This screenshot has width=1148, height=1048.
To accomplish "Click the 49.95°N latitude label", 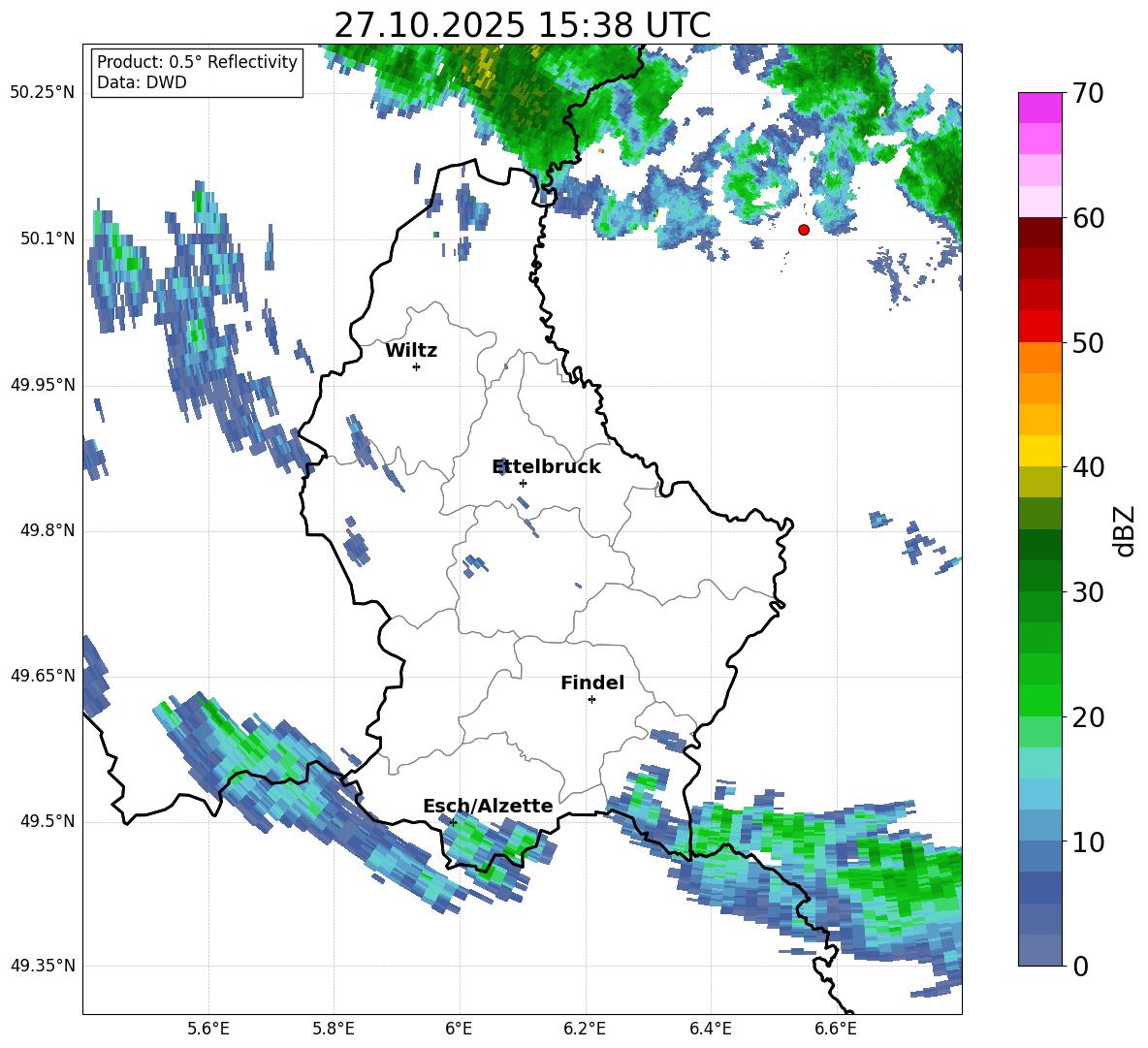I will (43, 384).
